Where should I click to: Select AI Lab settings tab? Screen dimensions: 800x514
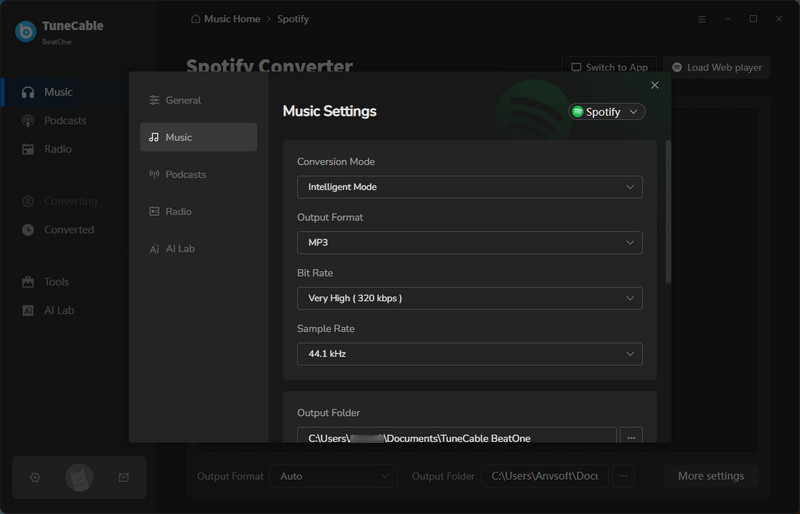pyautogui.click(x=198, y=249)
